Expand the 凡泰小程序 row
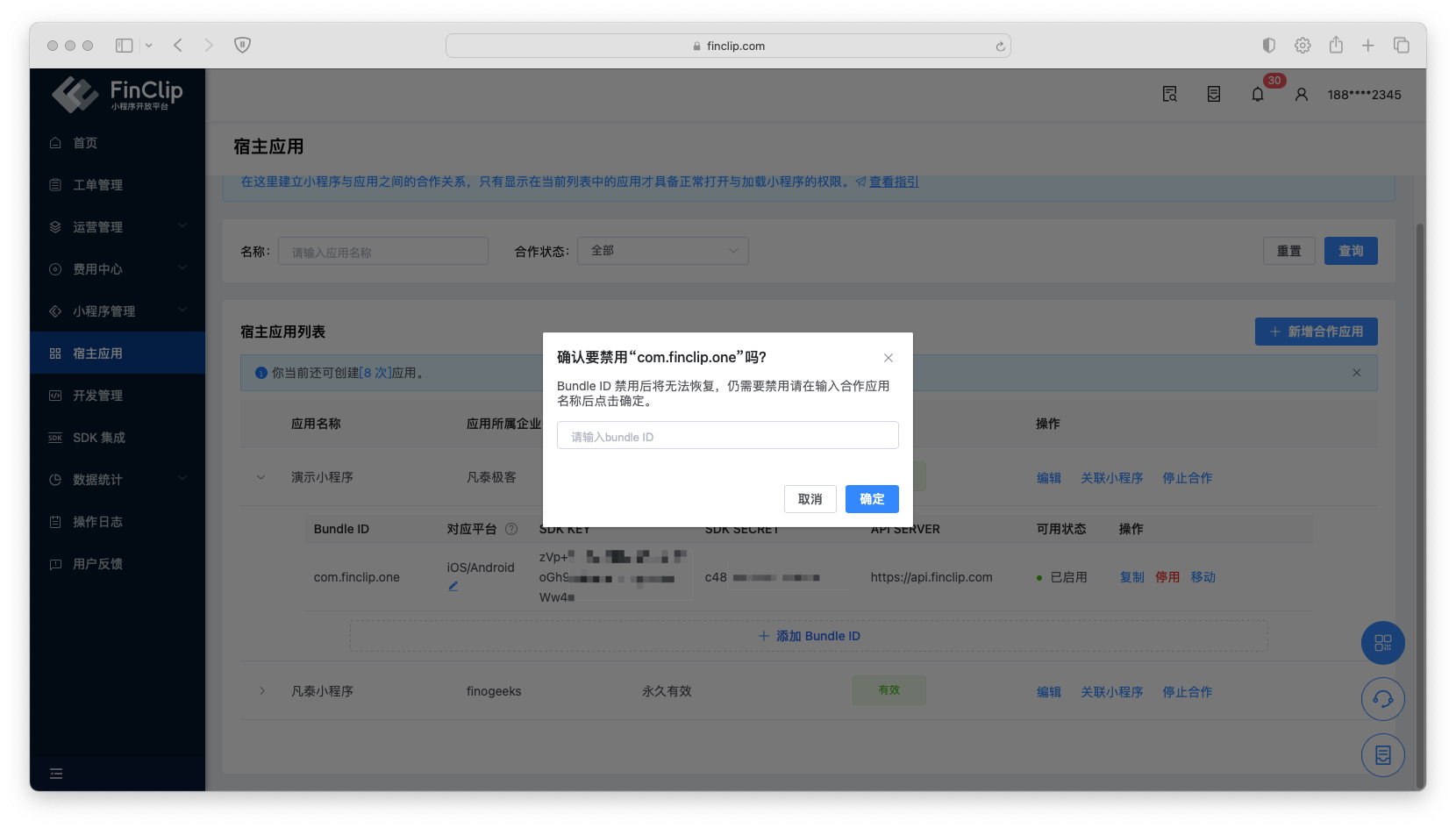The height and width of the screenshot is (828, 1456). 261,691
